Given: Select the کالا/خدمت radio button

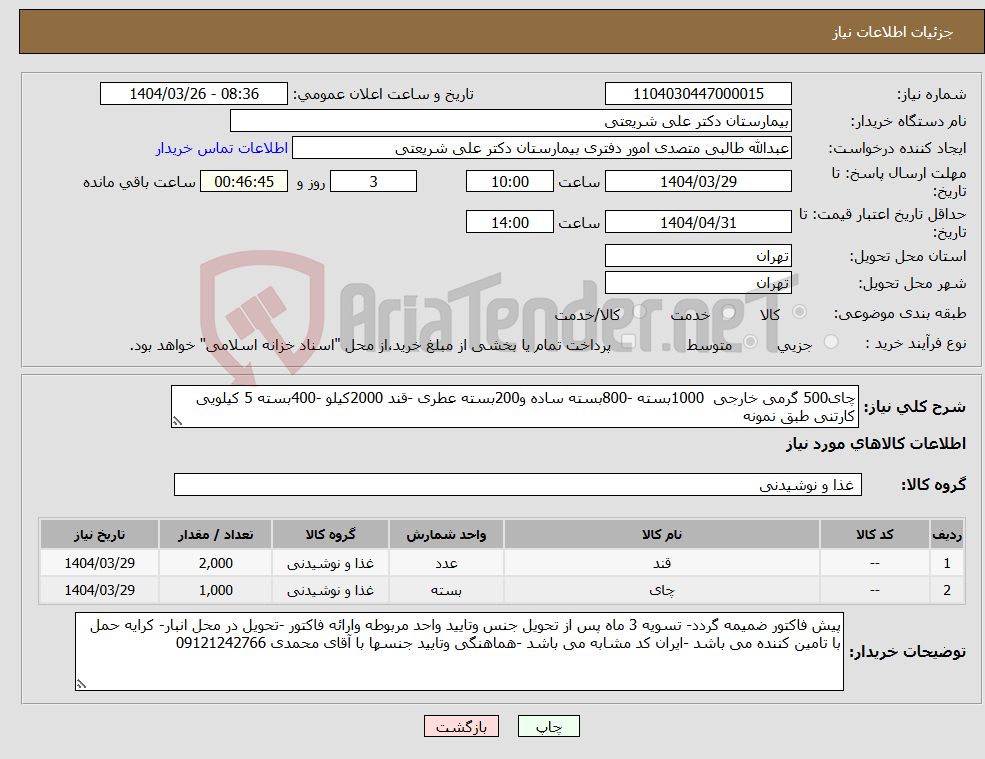Looking at the screenshot, I should click(x=639, y=312).
